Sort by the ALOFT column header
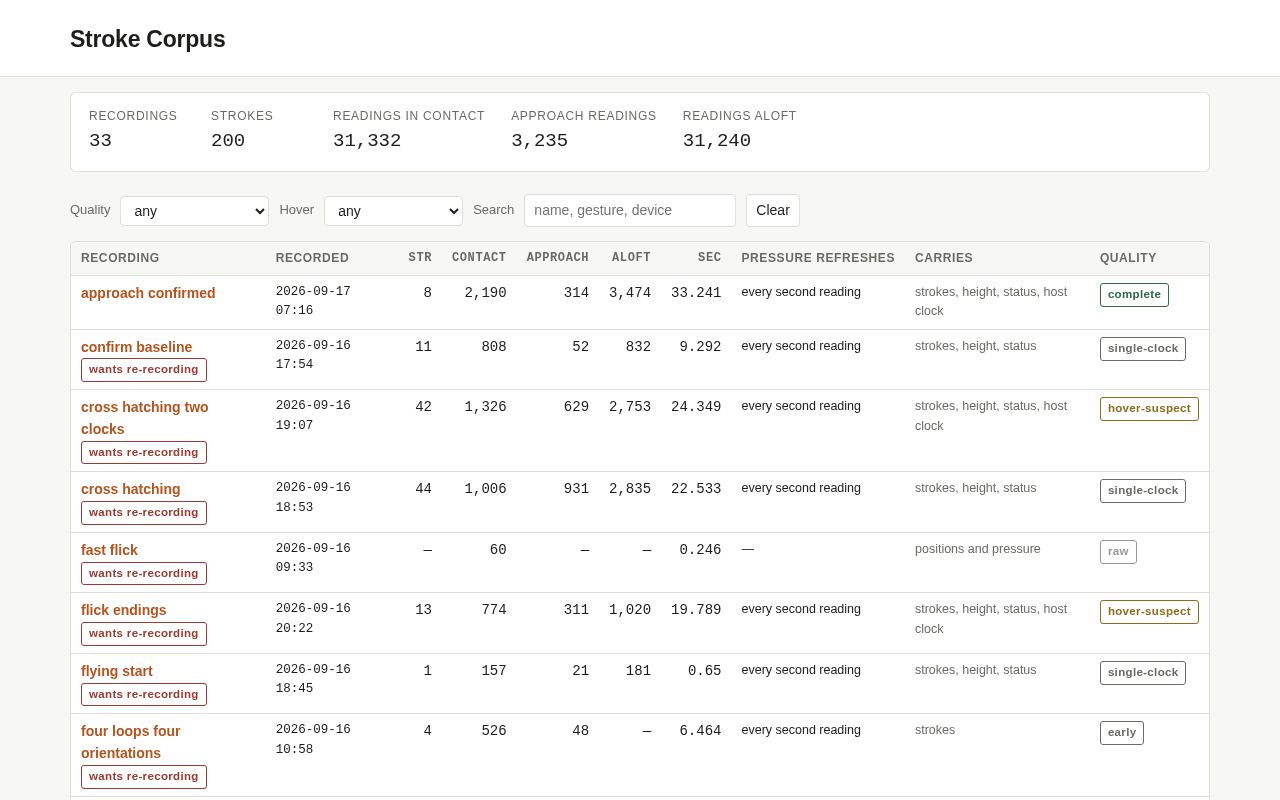 (631, 258)
